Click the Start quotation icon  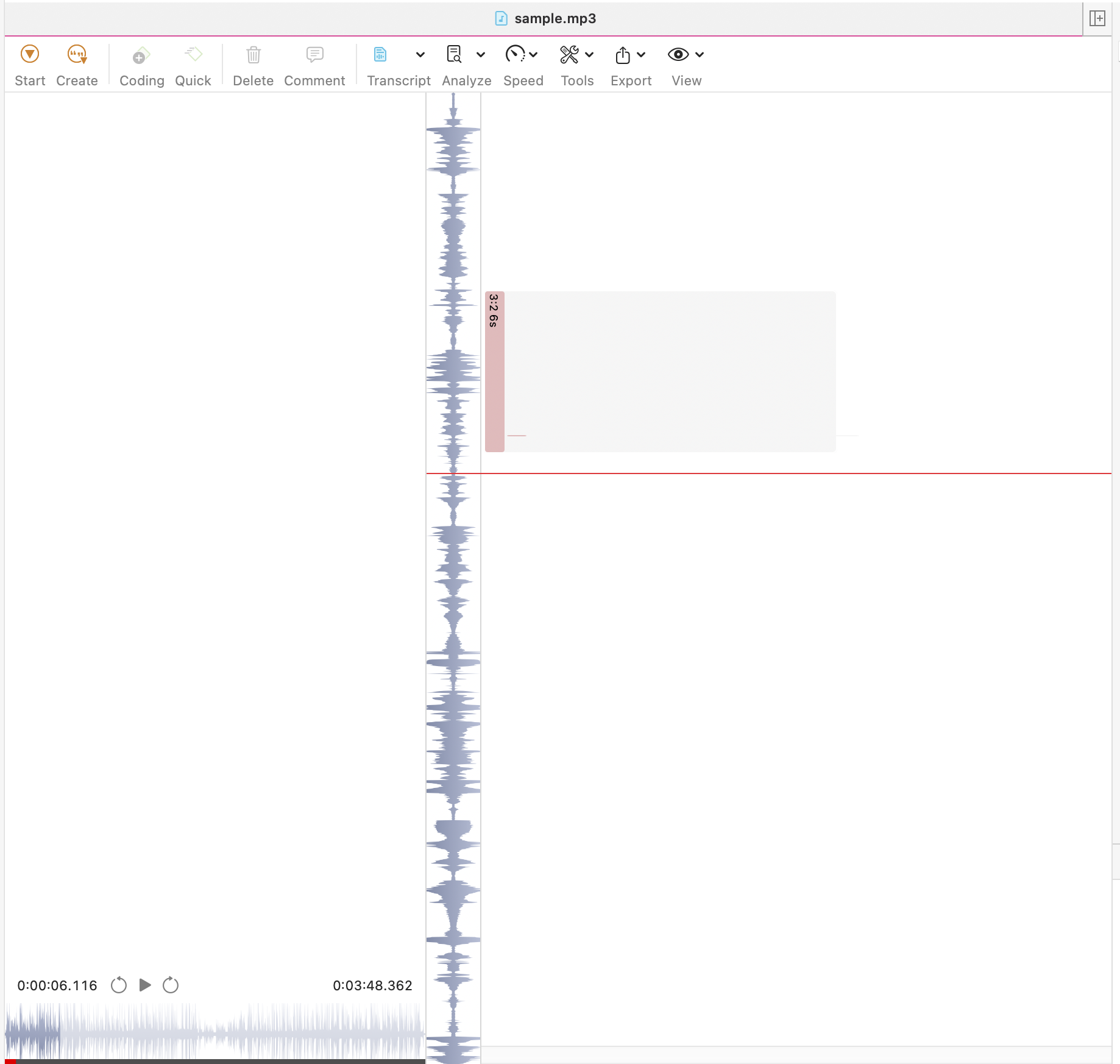pyautogui.click(x=30, y=54)
